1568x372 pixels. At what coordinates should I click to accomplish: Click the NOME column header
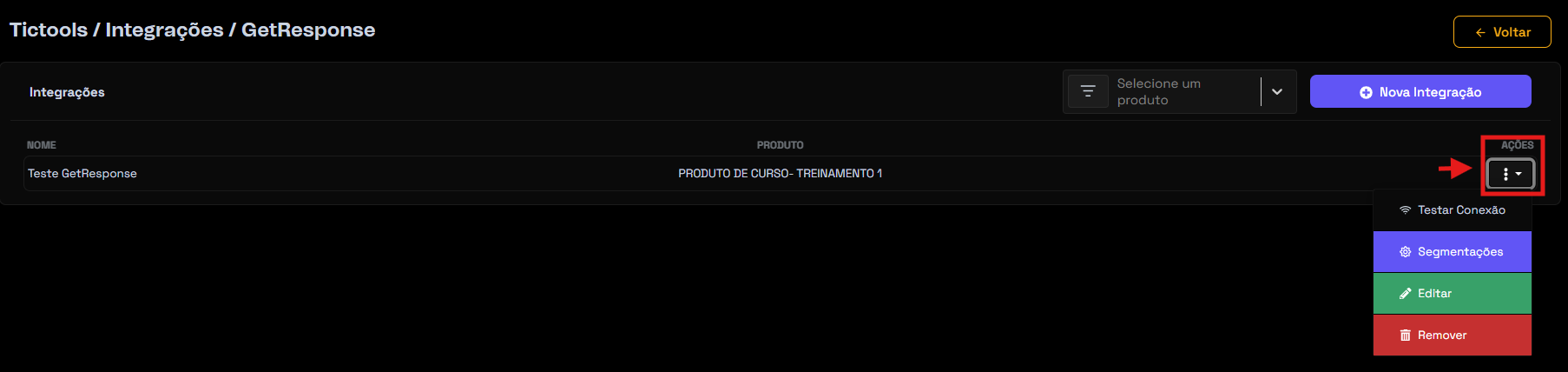click(42, 145)
